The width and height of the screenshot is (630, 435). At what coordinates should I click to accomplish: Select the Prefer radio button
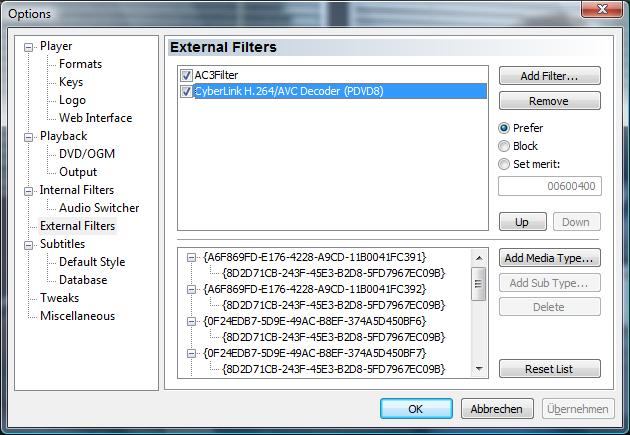[504, 128]
